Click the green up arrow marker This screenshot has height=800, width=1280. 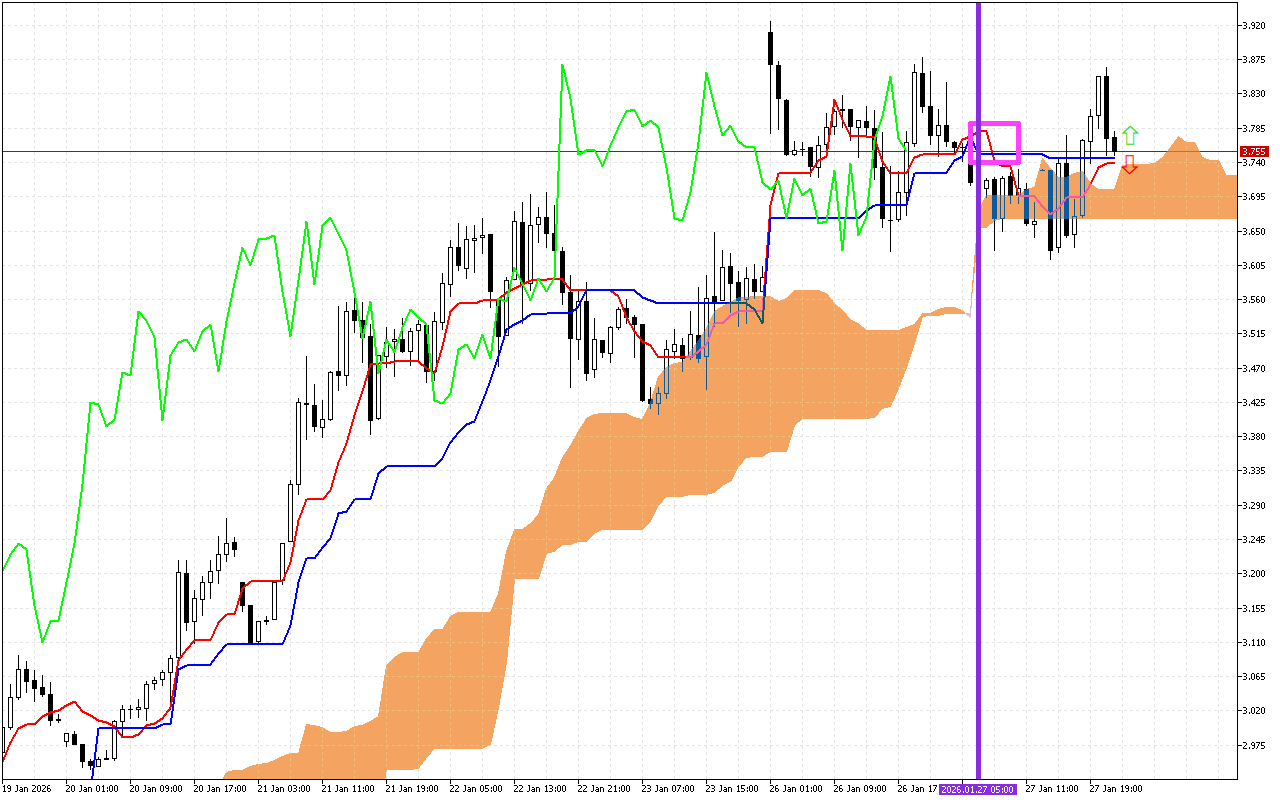(x=1129, y=135)
